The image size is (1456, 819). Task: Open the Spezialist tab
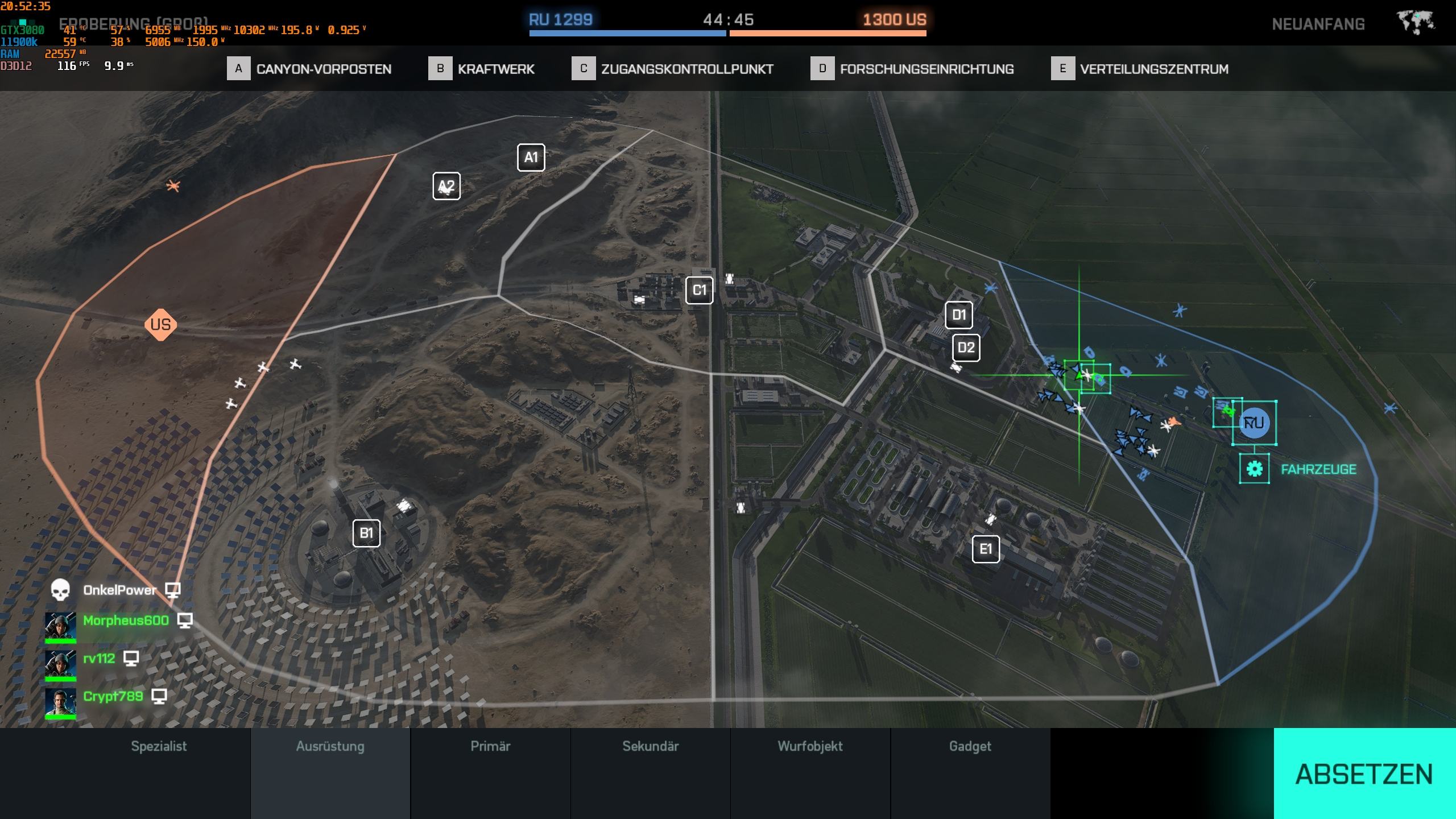coord(159,773)
